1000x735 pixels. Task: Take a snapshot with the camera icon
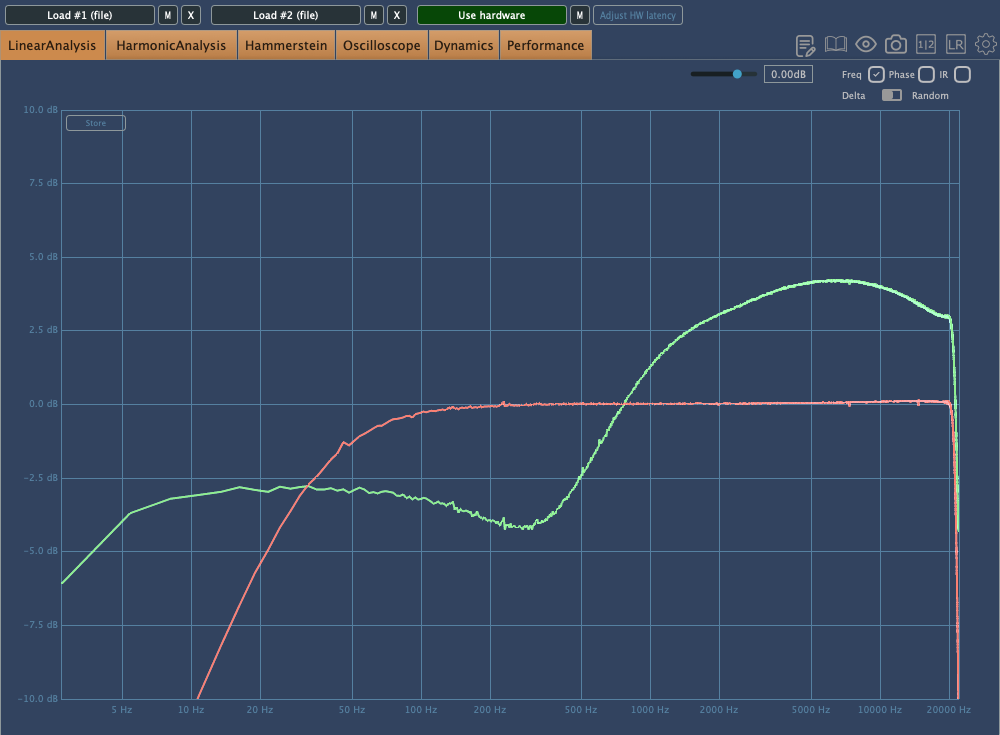click(x=896, y=45)
